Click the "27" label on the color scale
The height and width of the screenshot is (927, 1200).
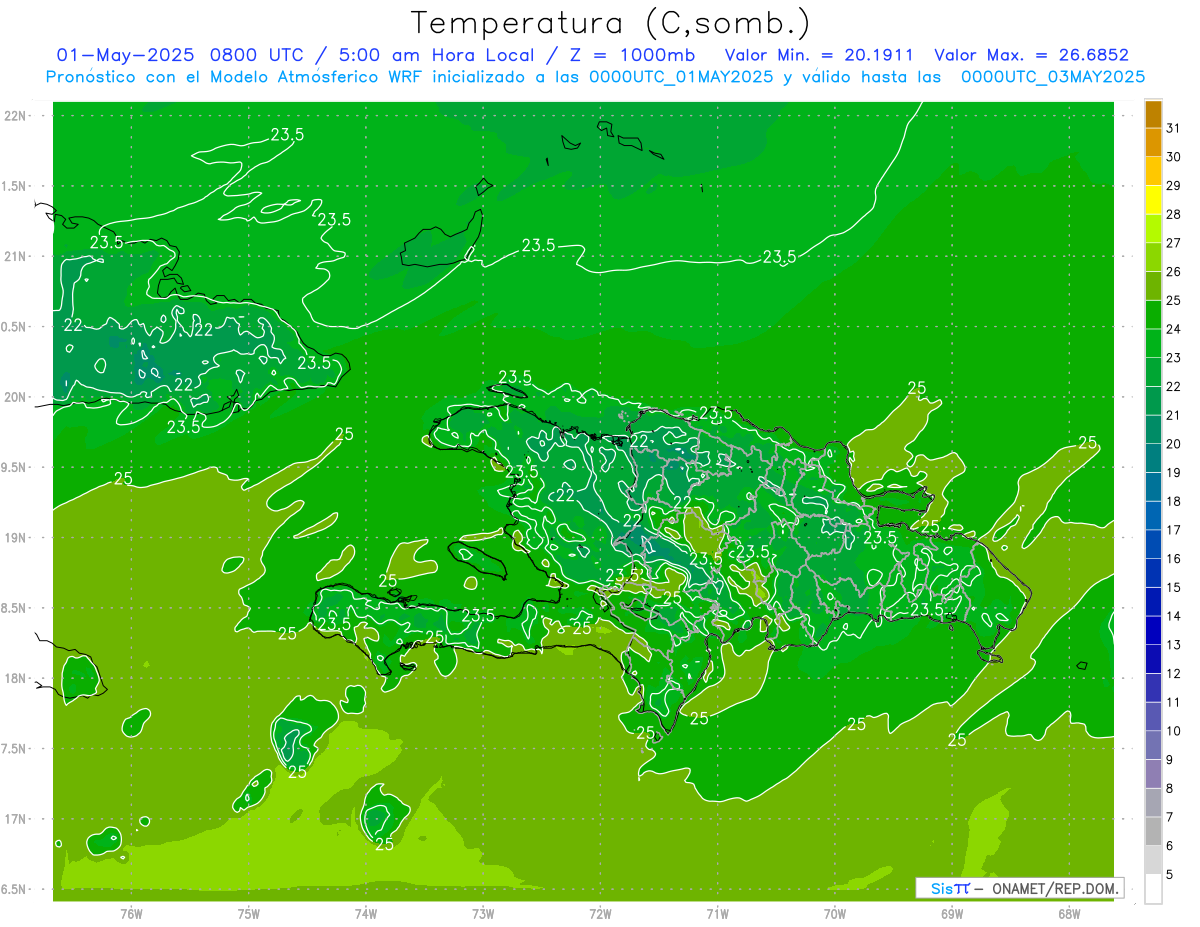point(1173,243)
